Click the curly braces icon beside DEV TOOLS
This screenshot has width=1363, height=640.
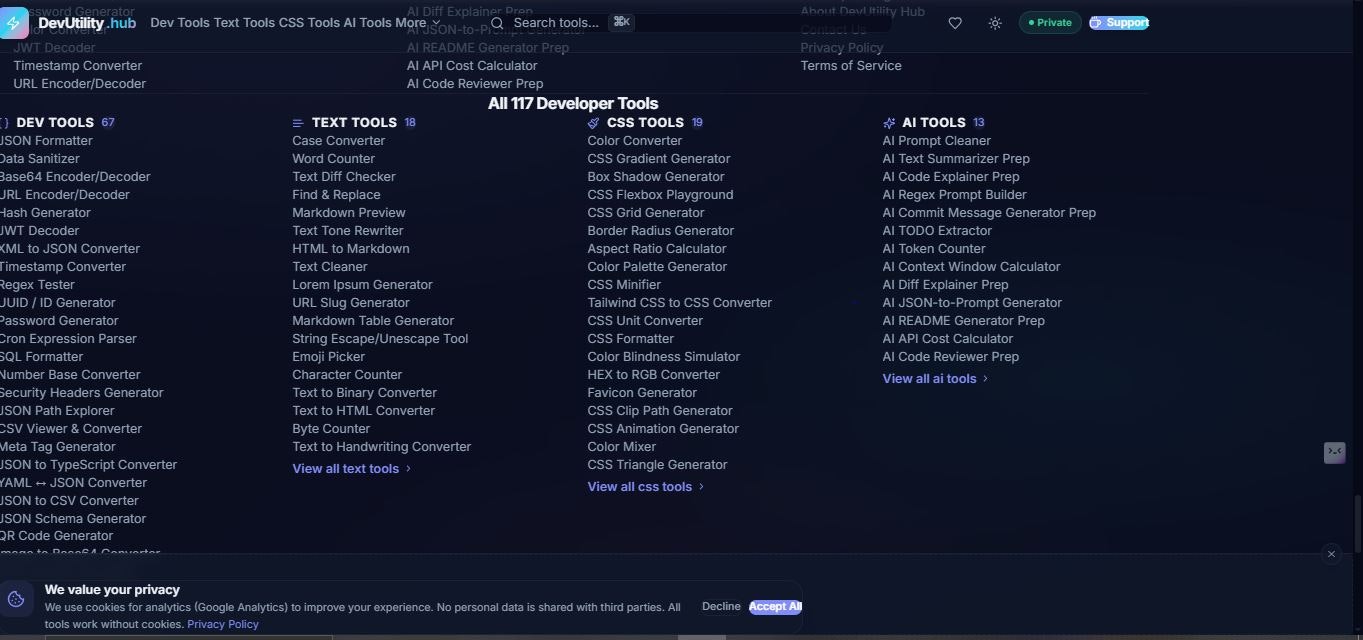(x=2, y=122)
